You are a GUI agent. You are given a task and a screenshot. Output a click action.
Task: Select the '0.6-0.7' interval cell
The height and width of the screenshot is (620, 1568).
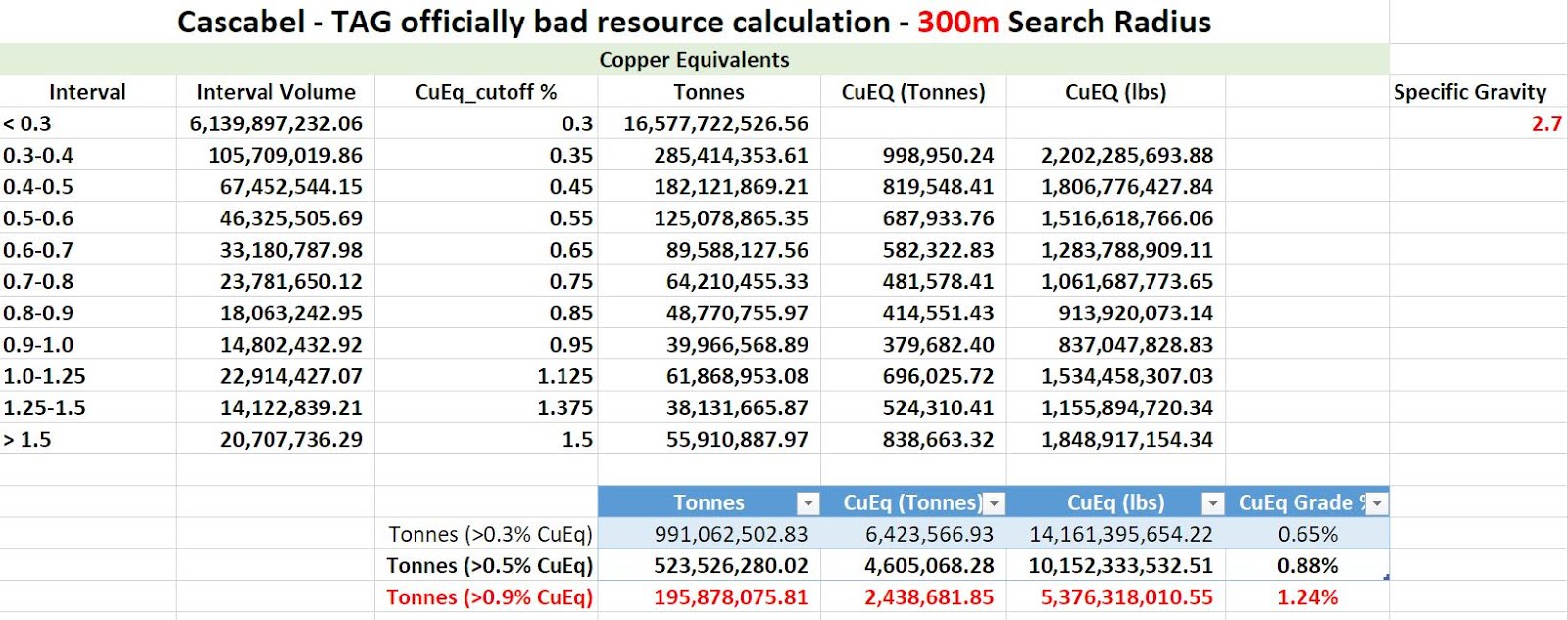click(88, 250)
